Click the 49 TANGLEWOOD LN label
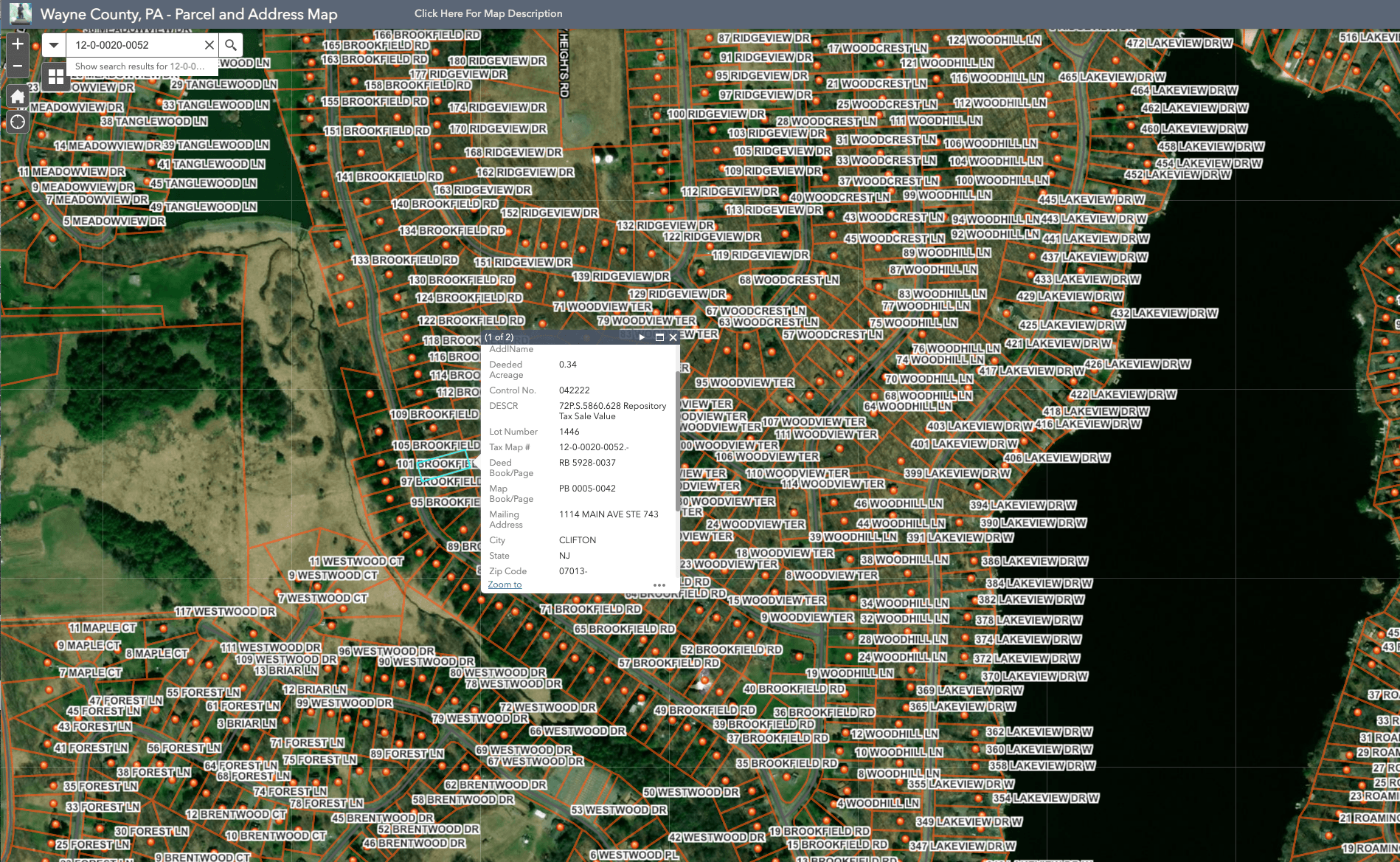The image size is (1400, 862). [204, 207]
